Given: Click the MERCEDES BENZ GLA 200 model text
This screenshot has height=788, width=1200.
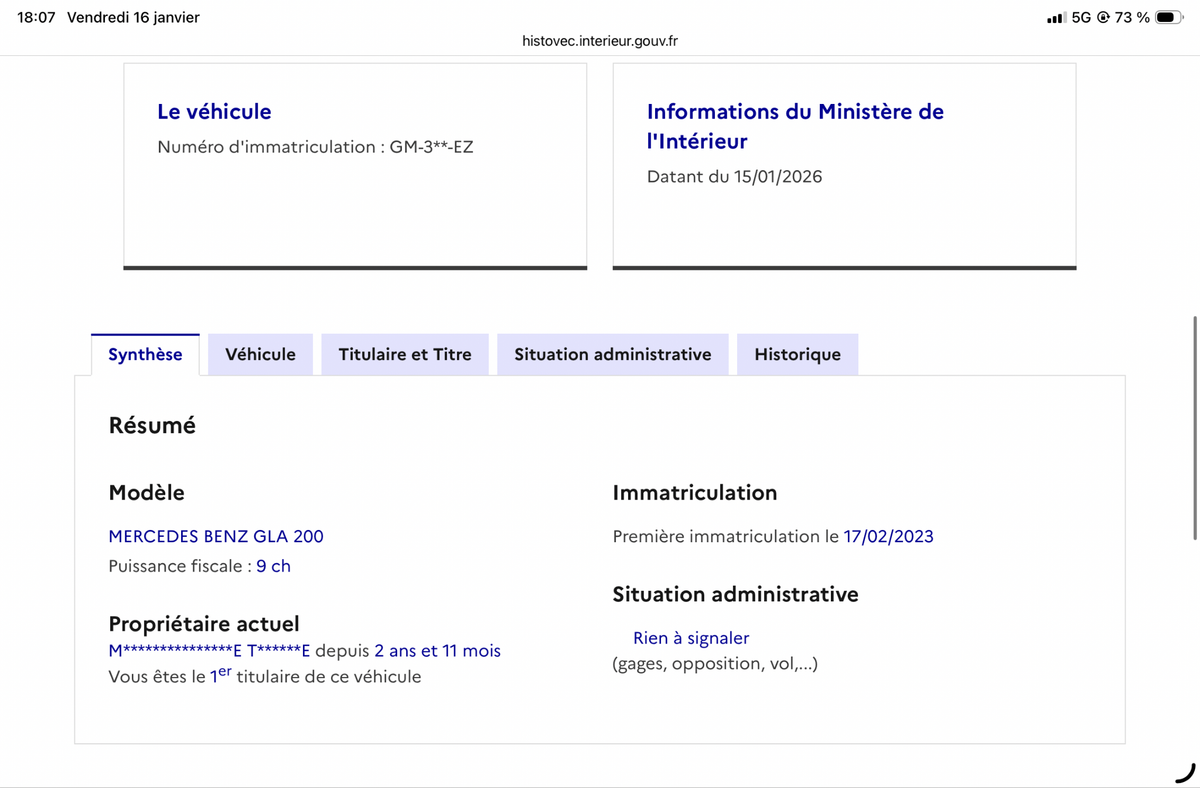Looking at the screenshot, I should pyautogui.click(x=216, y=536).
